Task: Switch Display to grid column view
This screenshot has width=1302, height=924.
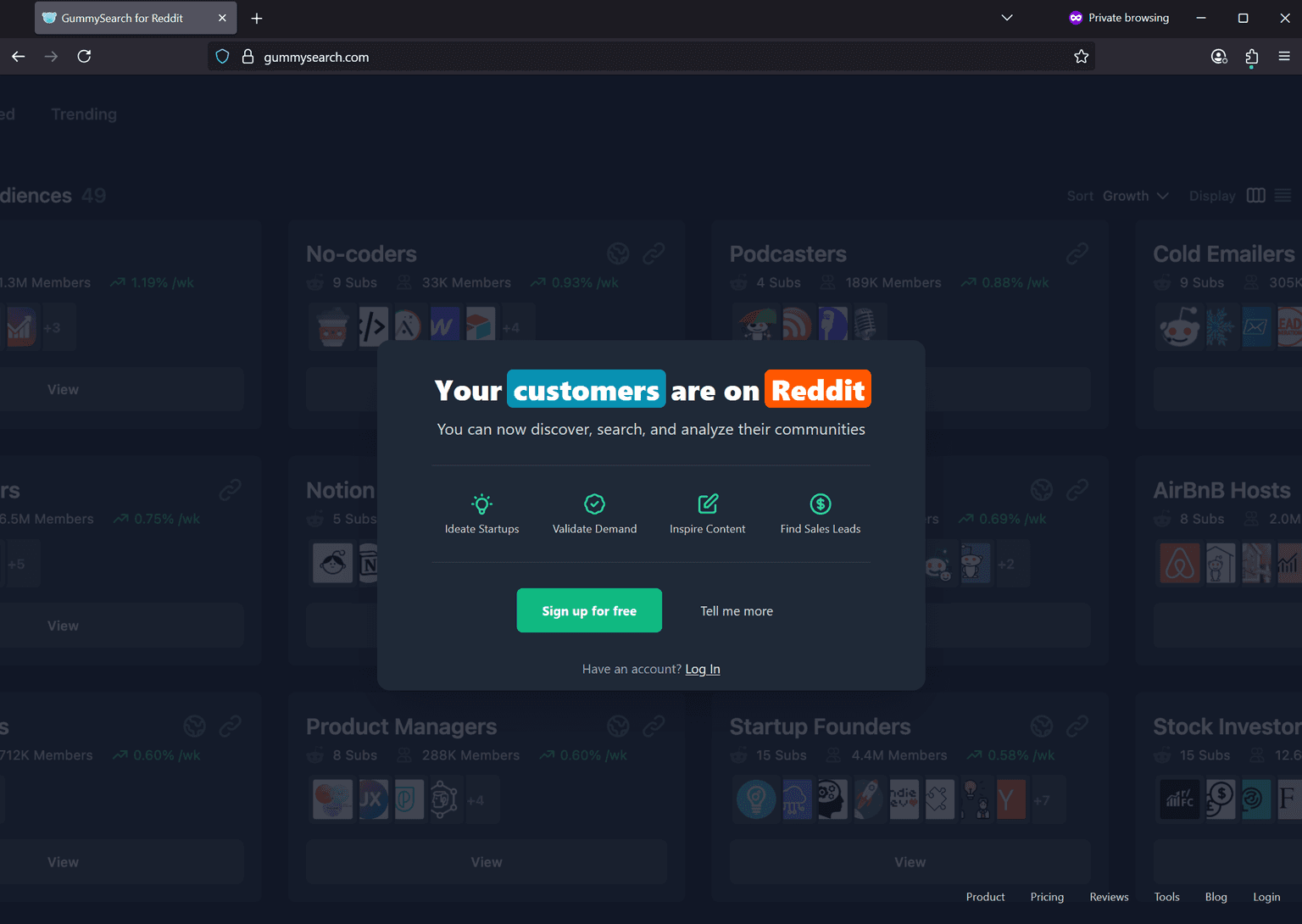Action: (1255, 195)
